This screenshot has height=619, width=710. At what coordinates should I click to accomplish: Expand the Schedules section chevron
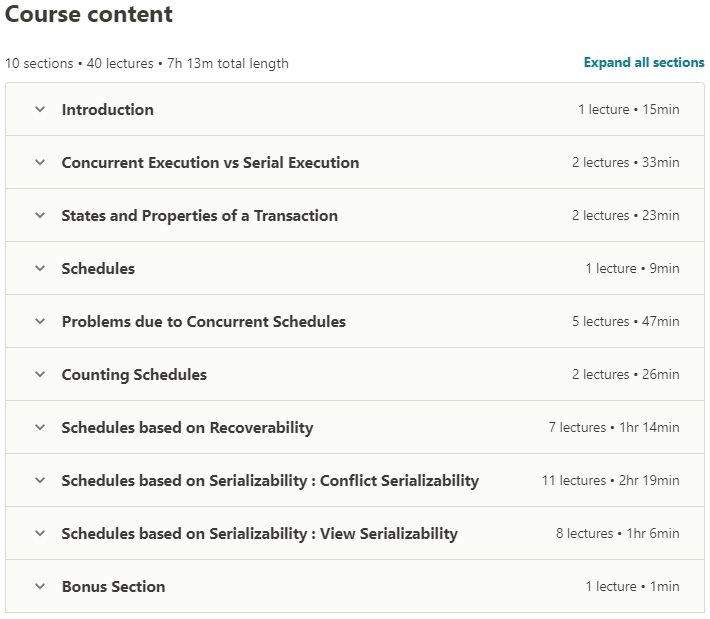coord(40,269)
